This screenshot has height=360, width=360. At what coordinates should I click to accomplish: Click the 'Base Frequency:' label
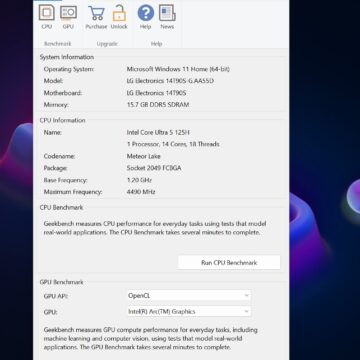coord(65,180)
